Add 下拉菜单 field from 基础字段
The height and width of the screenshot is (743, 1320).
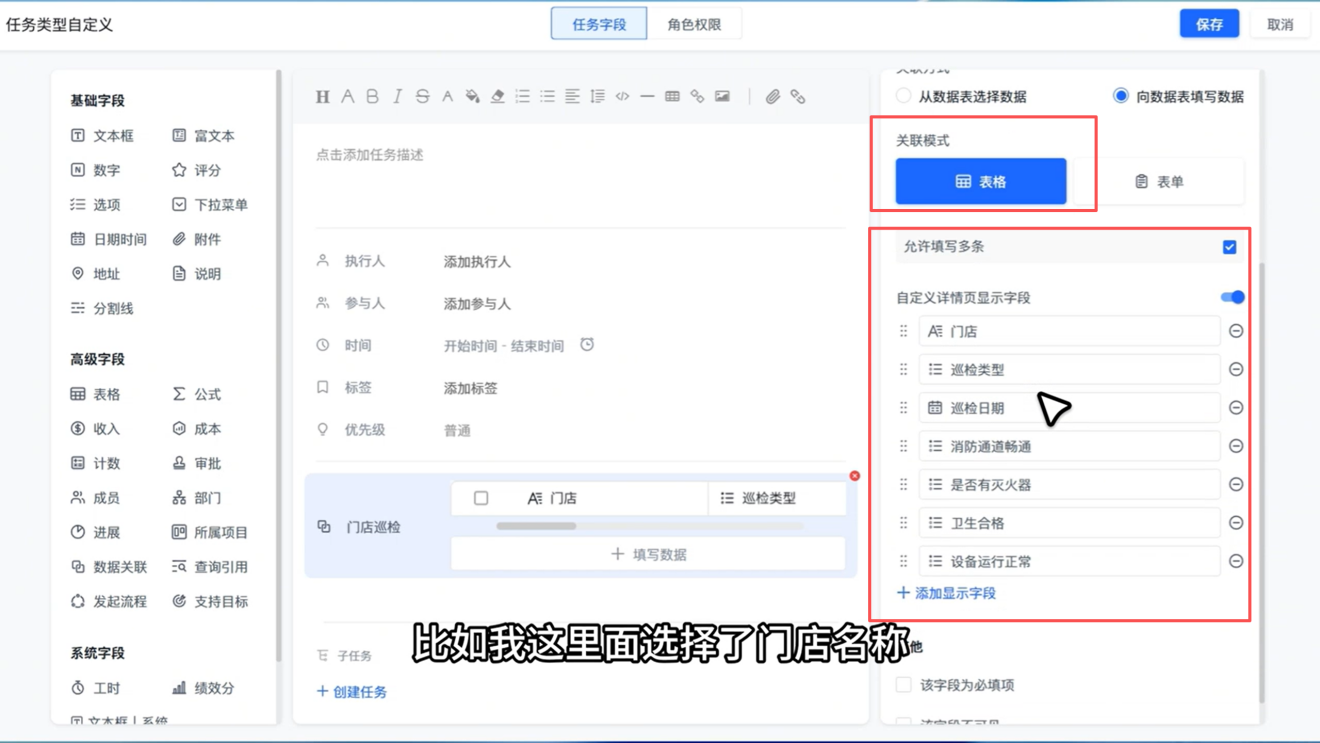coord(210,205)
